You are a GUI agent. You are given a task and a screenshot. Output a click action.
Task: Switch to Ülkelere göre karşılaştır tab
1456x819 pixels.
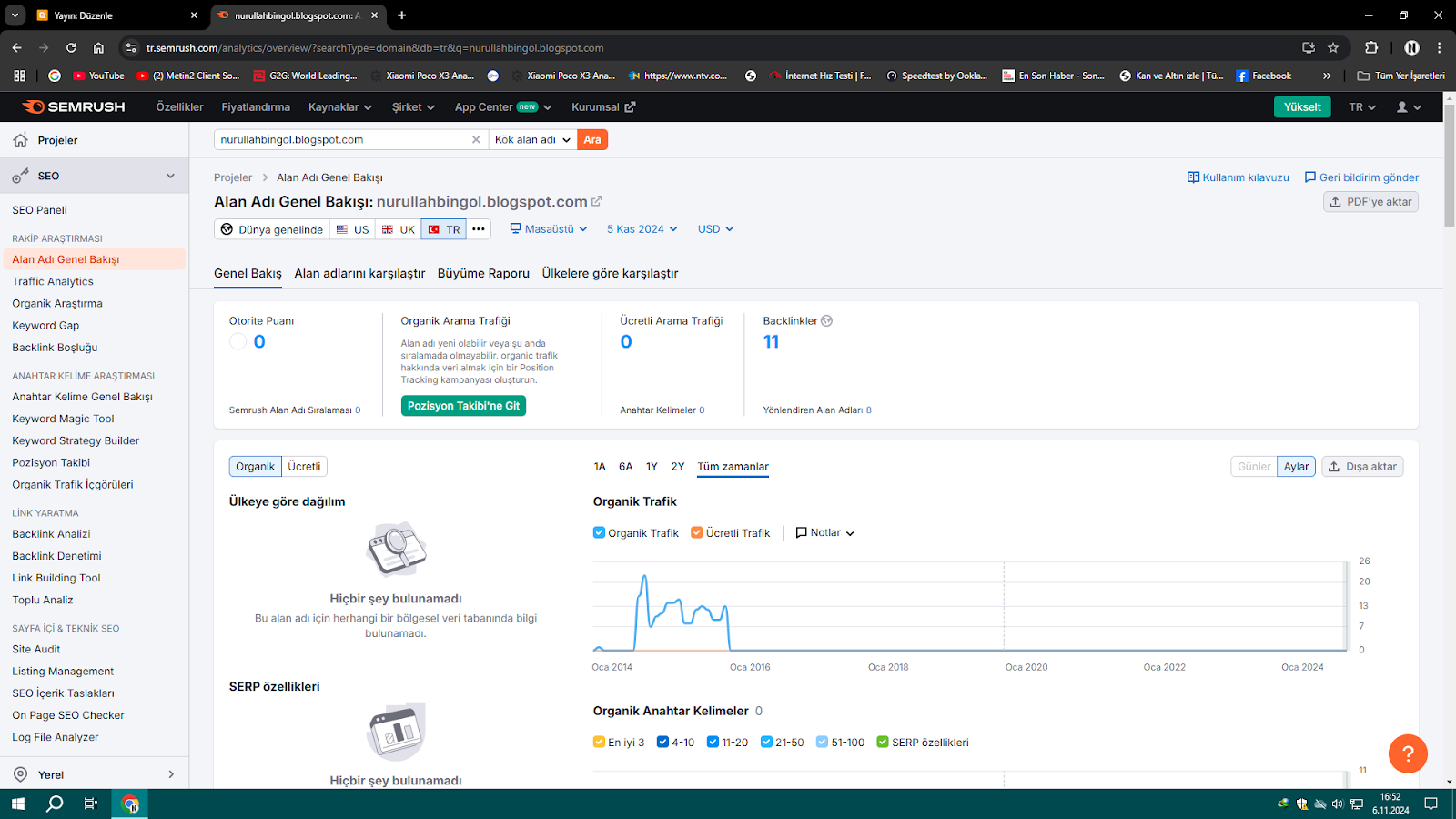pos(610,273)
